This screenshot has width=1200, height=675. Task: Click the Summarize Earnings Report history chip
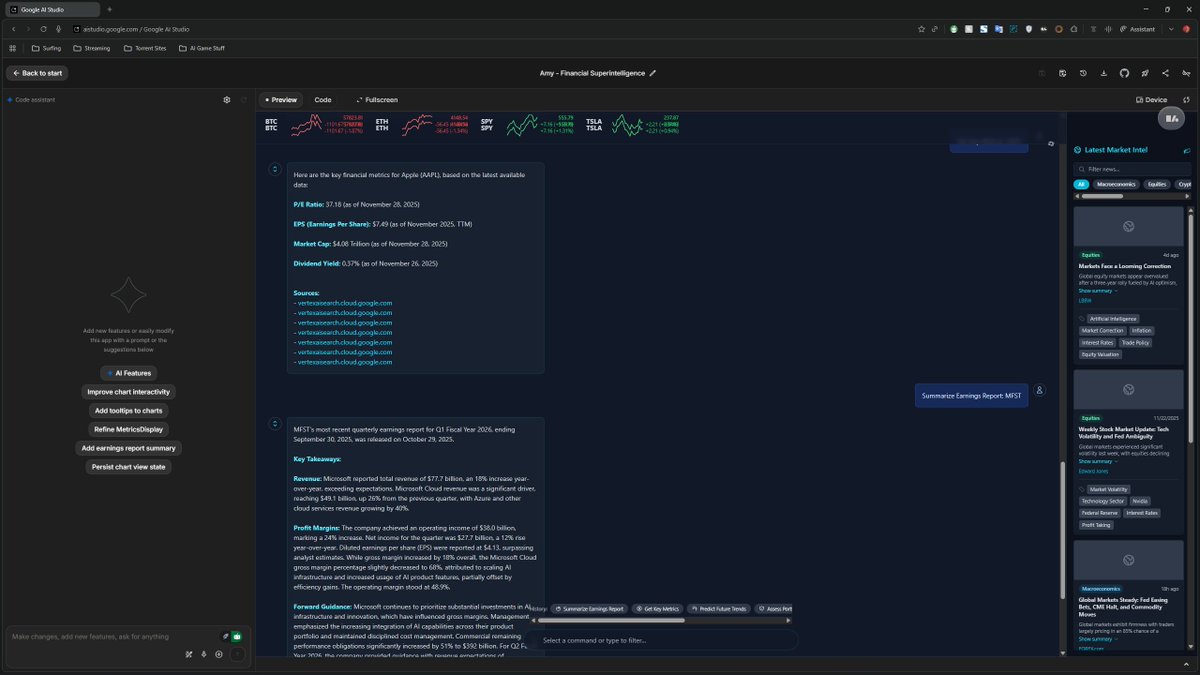coord(591,608)
